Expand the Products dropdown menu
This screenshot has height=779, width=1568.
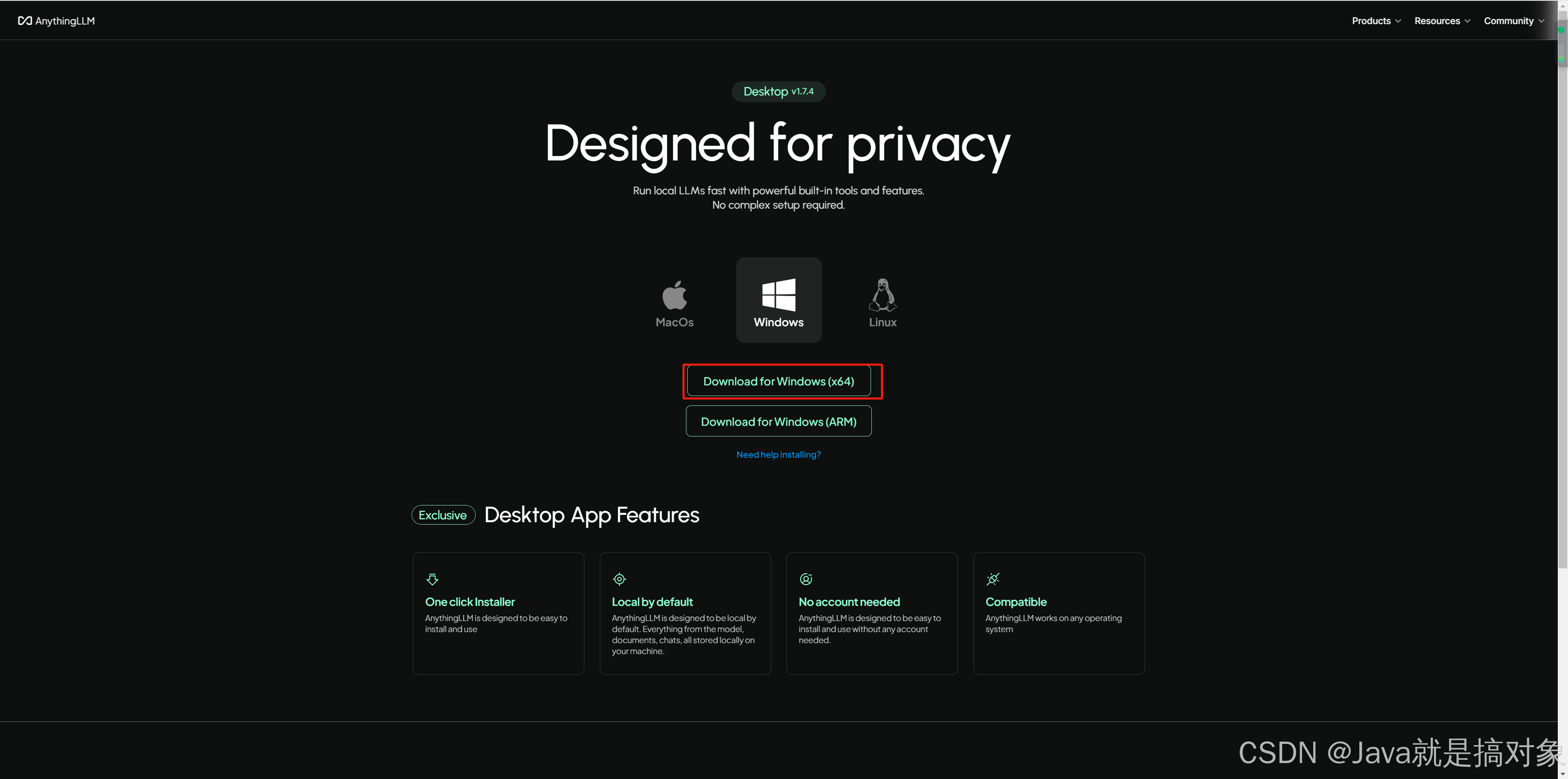click(x=1376, y=21)
